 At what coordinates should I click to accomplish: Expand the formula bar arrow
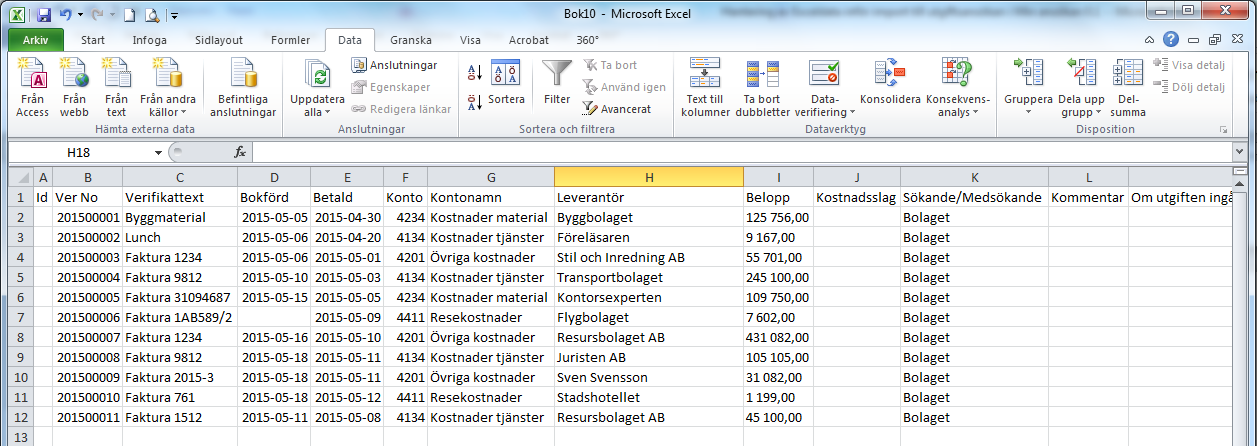click(x=1241, y=152)
